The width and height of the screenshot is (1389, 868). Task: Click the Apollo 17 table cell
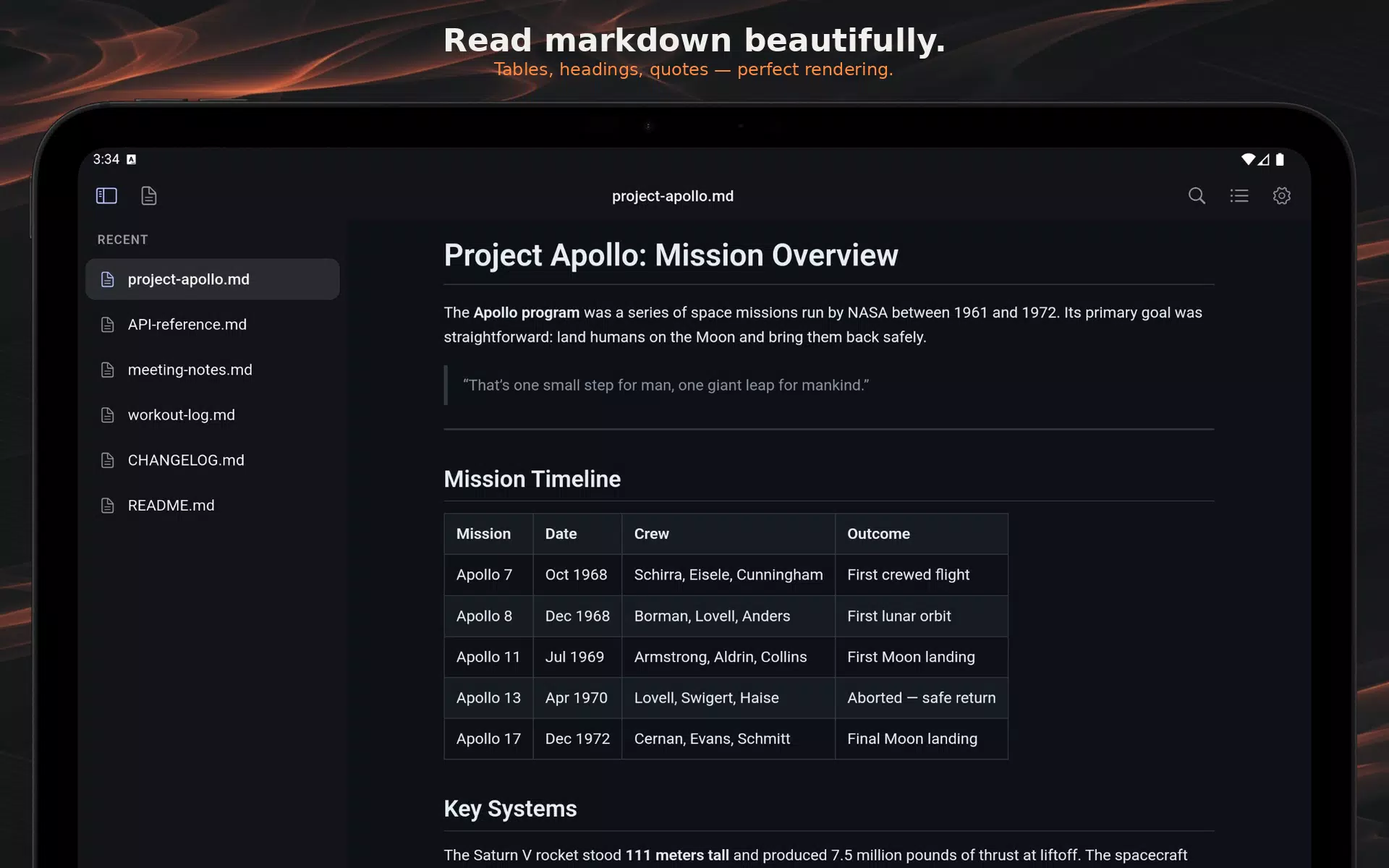point(488,739)
